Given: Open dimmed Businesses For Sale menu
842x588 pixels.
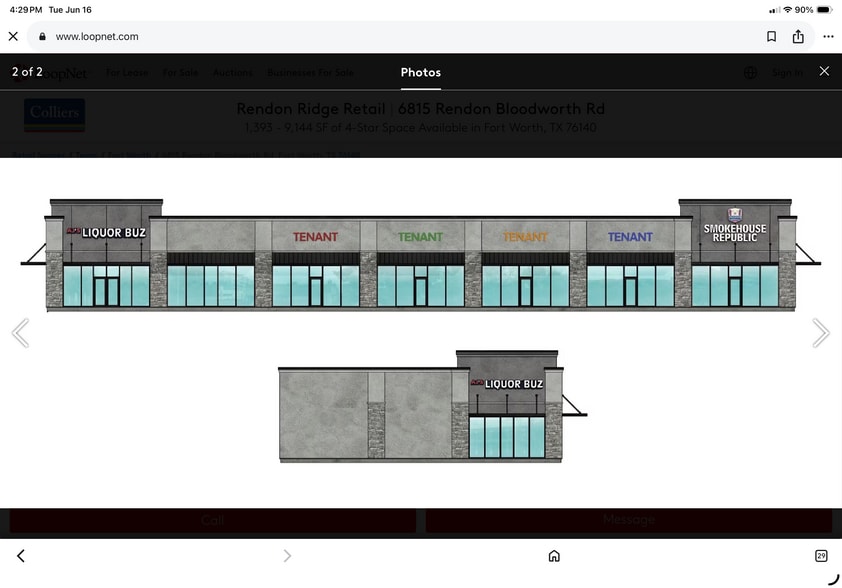Looking at the screenshot, I should click(x=310, y=72).
